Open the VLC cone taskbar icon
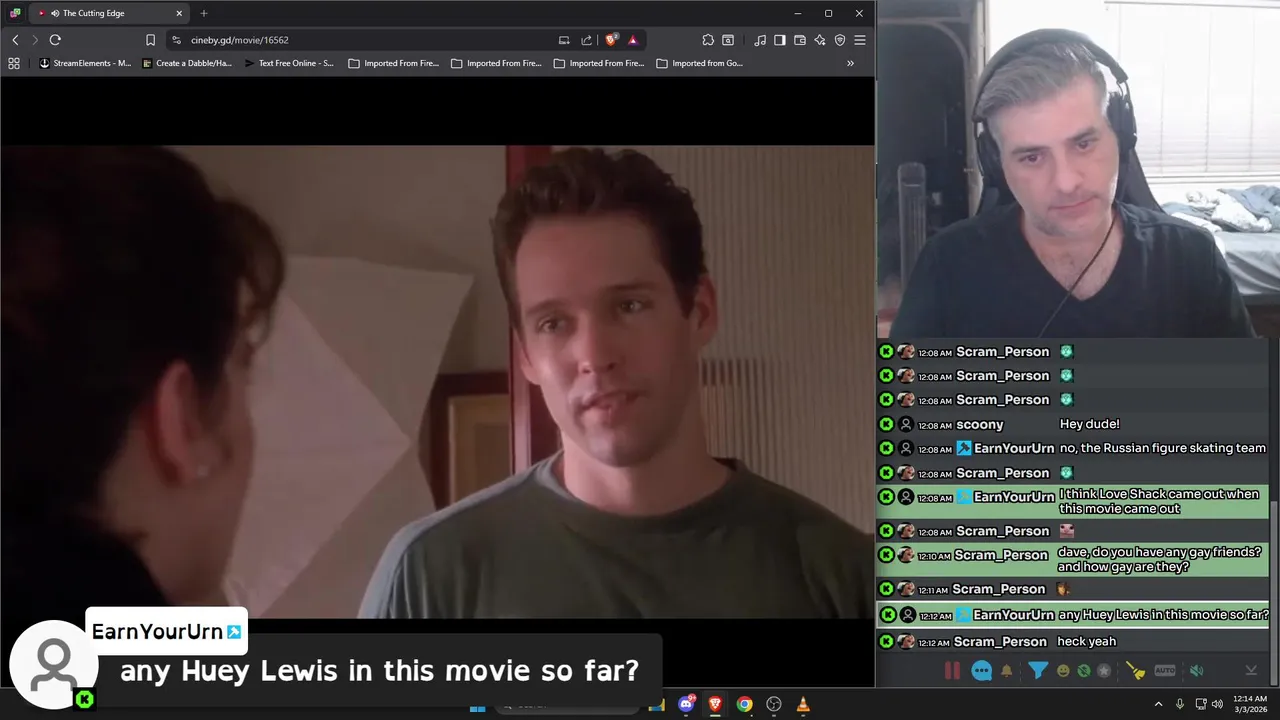 coord(803,704)
